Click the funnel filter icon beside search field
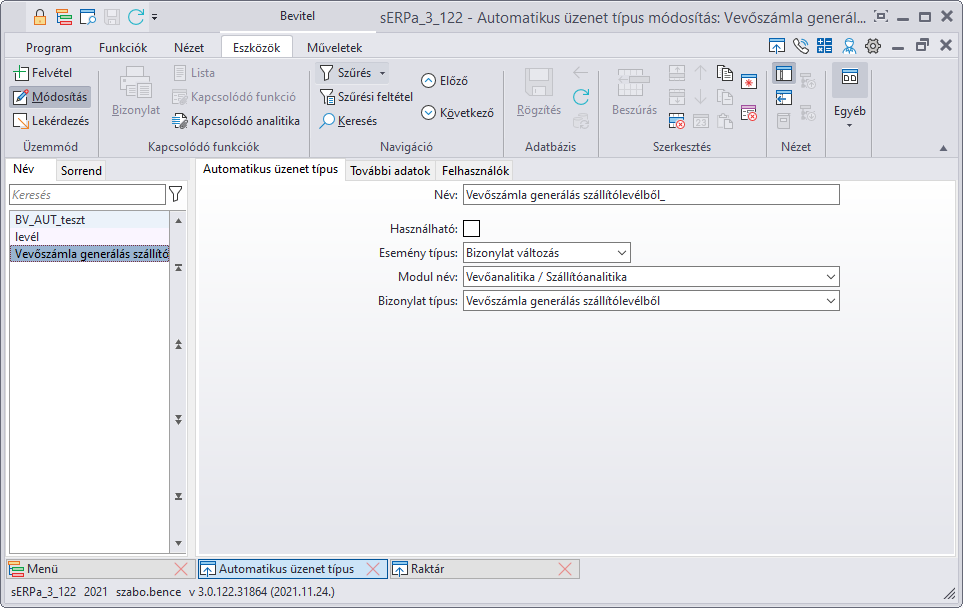The width and height of the screenshot is (963, 608). [176, 195]
